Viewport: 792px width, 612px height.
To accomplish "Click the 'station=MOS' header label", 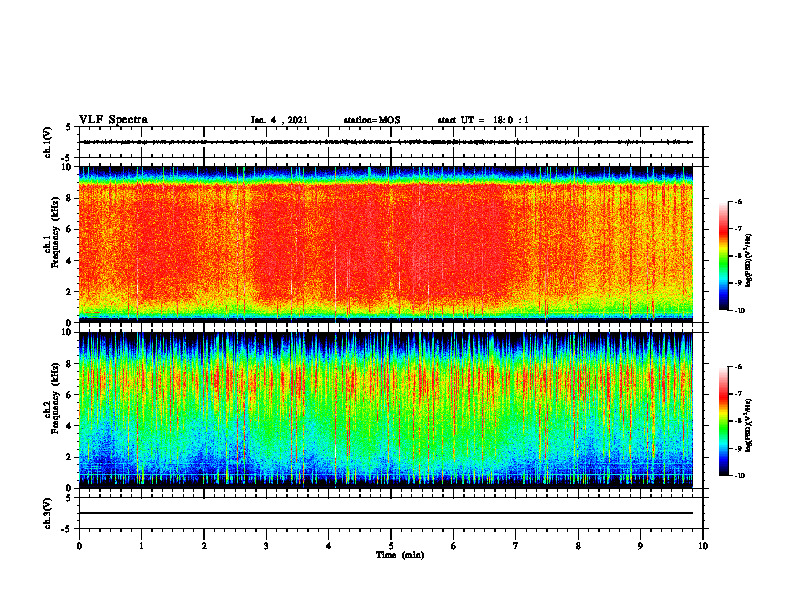I will [372, 120].
